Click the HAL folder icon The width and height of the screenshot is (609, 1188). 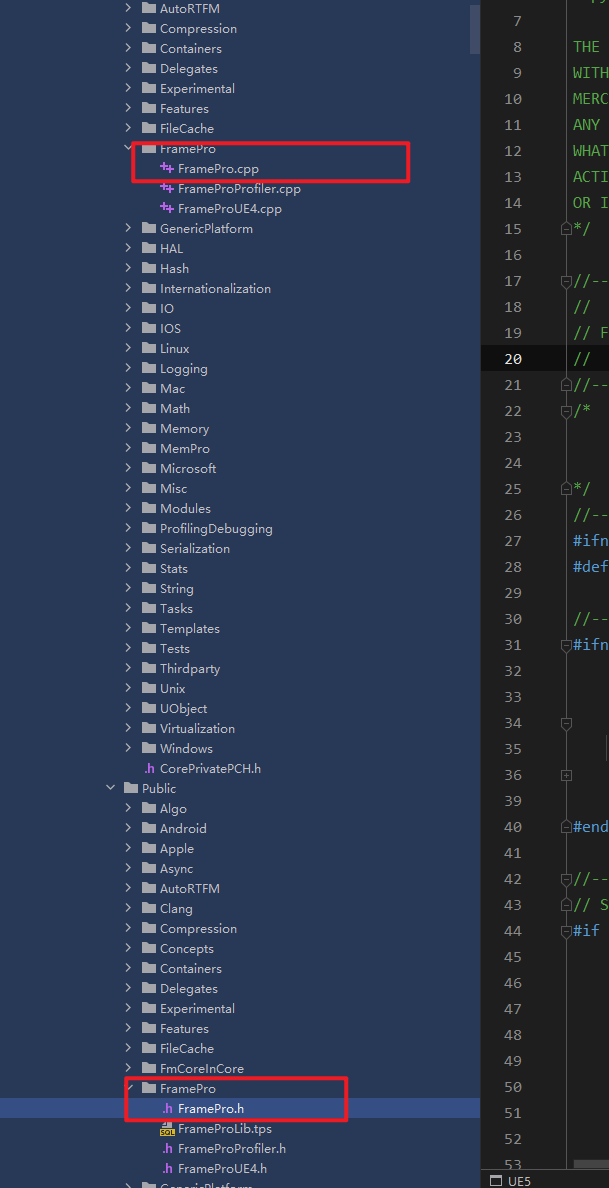tap(148, 249)
